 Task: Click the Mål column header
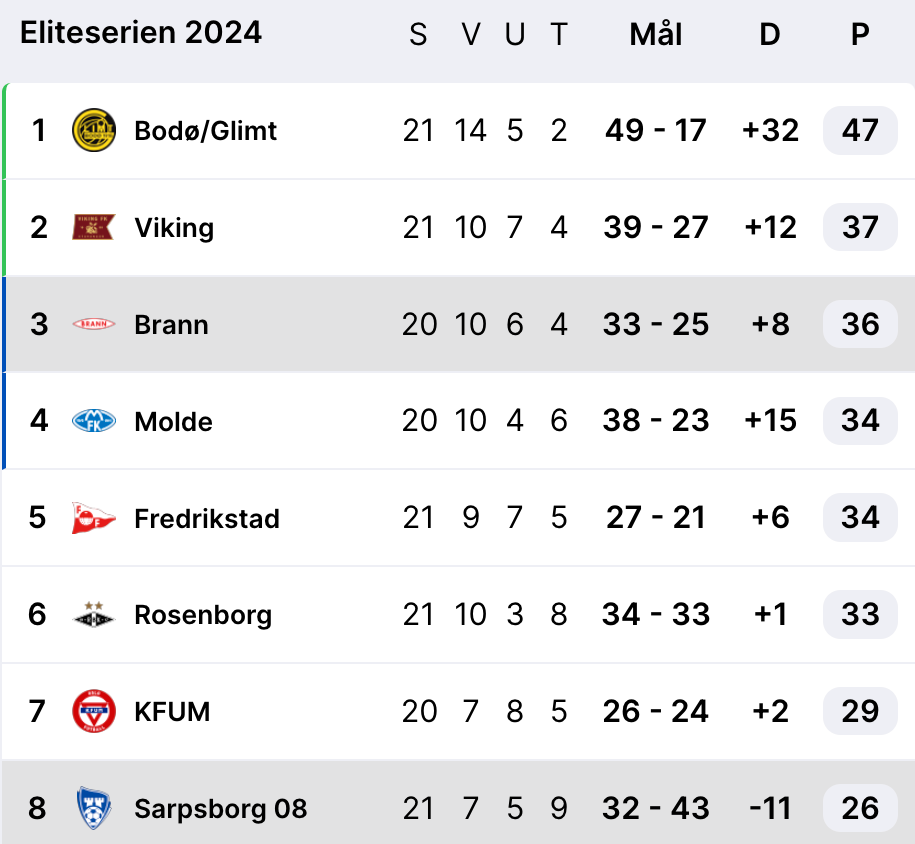pyautogui.click(x=656, y=35)
